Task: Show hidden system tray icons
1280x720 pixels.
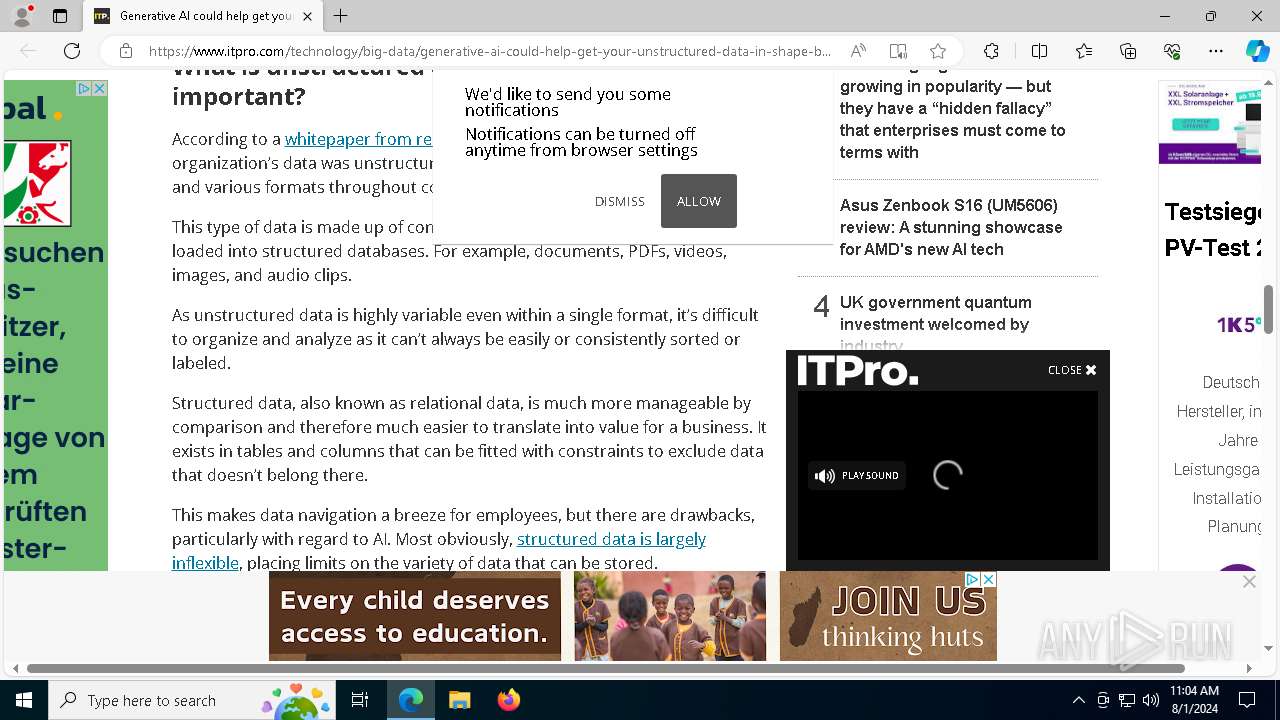Action: click(1078, 700)
